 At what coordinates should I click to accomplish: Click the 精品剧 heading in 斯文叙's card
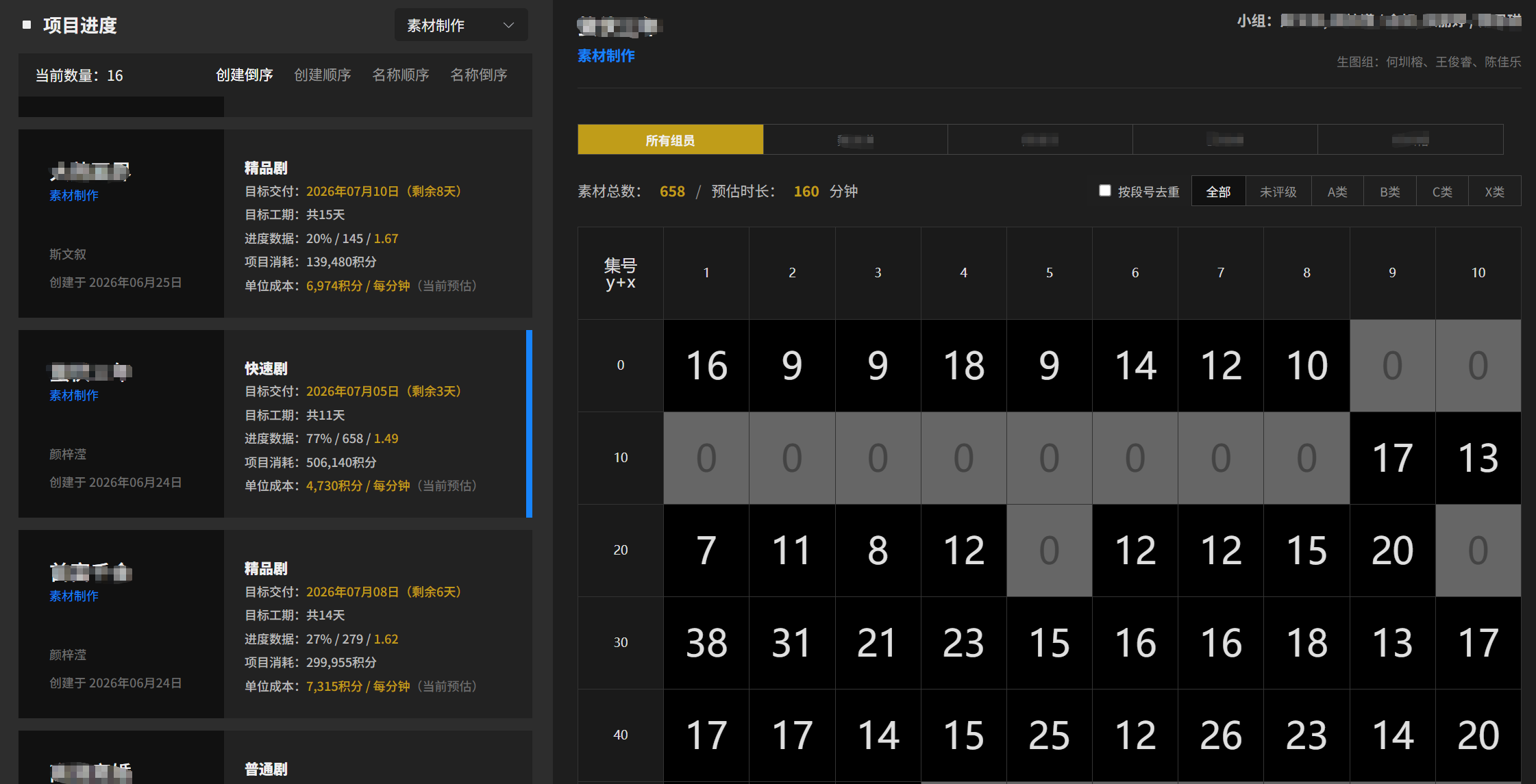(266, 168)
